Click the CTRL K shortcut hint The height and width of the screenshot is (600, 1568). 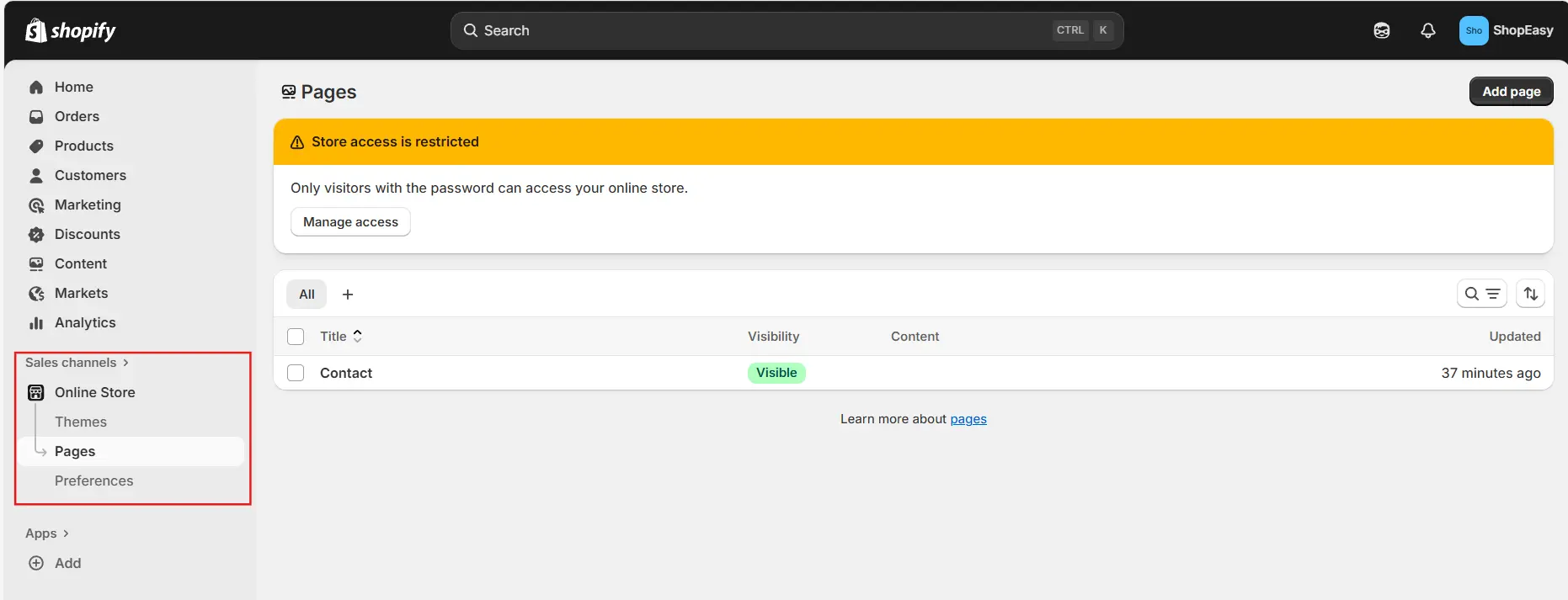1083,30
